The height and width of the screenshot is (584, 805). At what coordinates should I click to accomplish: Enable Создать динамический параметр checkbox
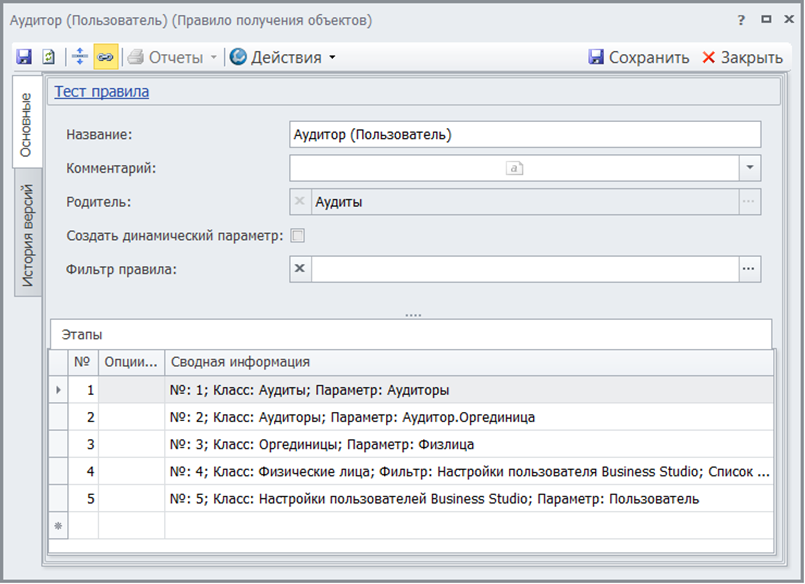pyautogui.click(x=297, y=236)
